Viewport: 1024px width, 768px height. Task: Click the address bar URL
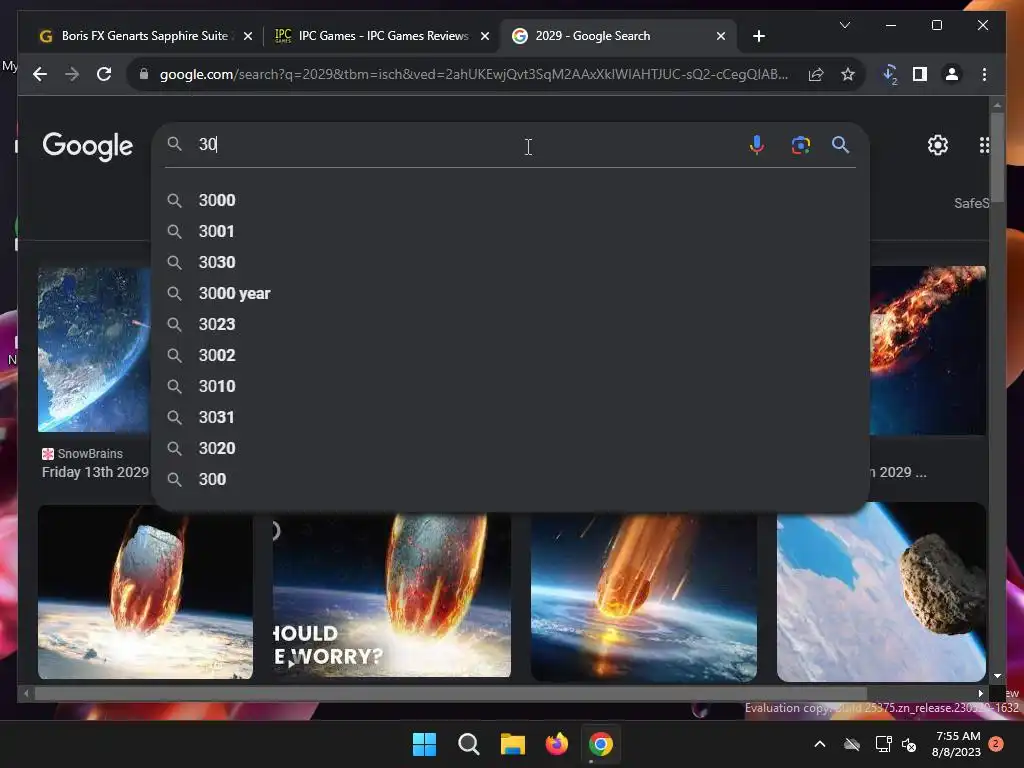[473, 74]
